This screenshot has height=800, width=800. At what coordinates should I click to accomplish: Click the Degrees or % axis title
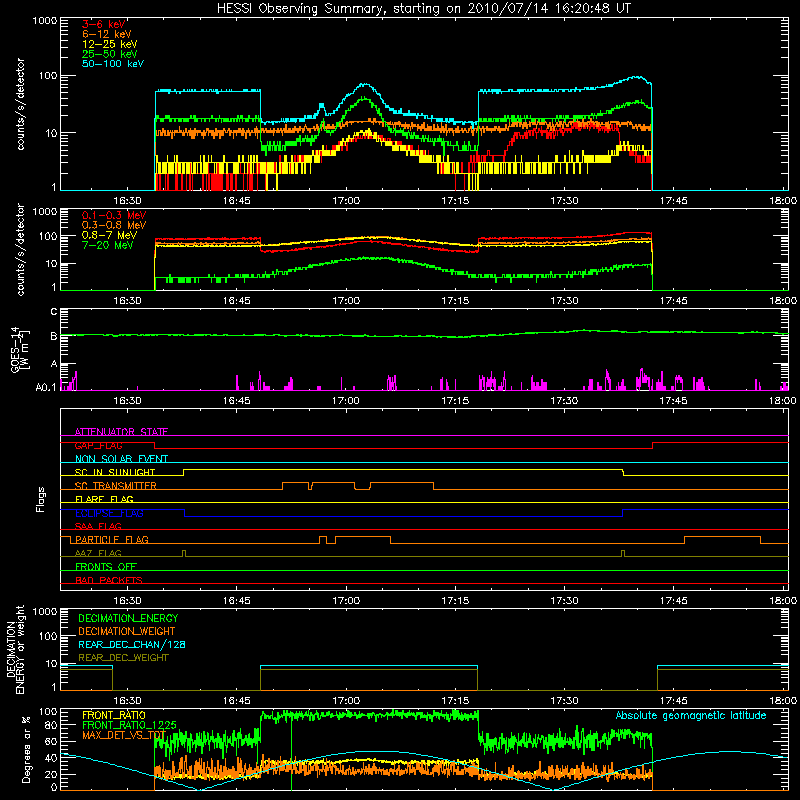[x=26, y=749]
